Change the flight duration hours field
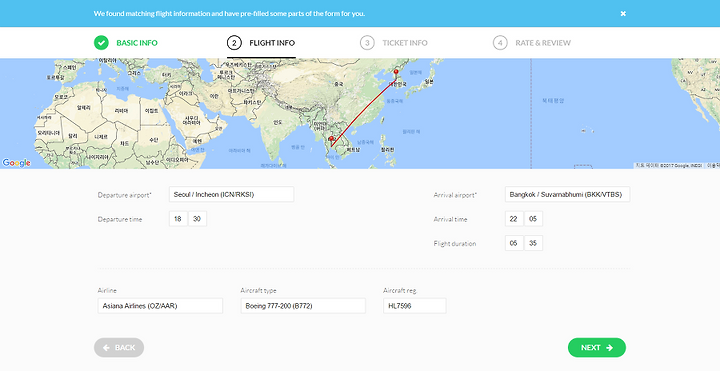Screen dimensions: 720x371 pos(514,243)
